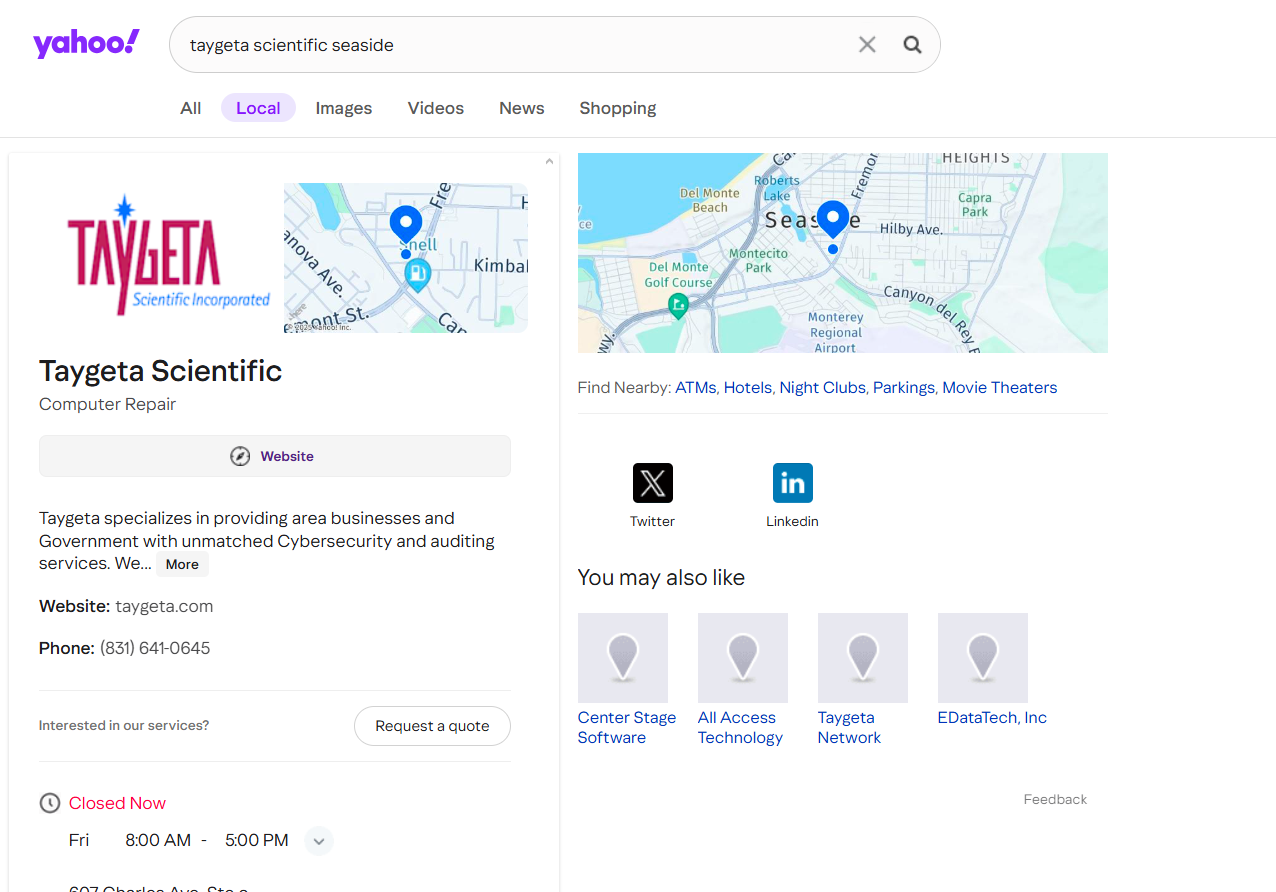Open the All results tab
Viewport: 1276px width, 892px height.
190,108
